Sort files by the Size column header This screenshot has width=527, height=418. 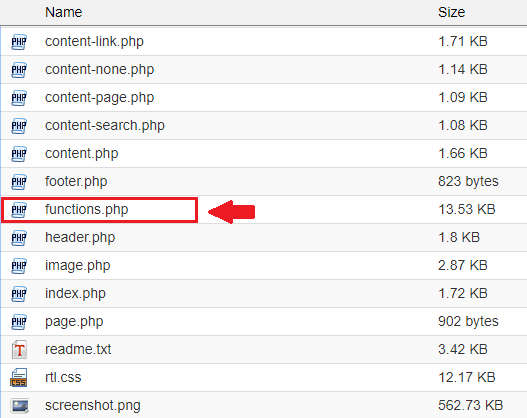(451, 12)
